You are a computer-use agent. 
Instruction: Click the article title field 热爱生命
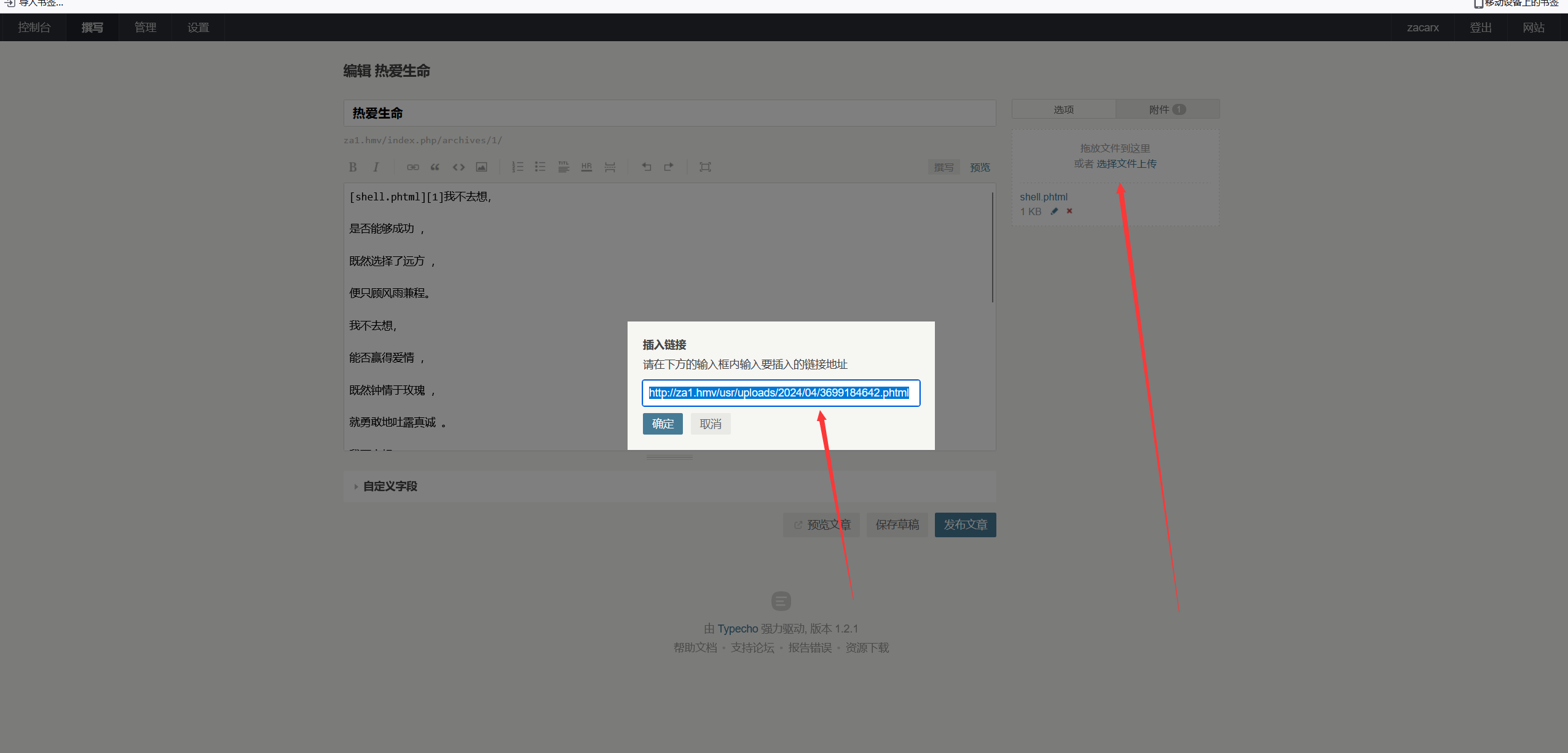click(669, 114)
